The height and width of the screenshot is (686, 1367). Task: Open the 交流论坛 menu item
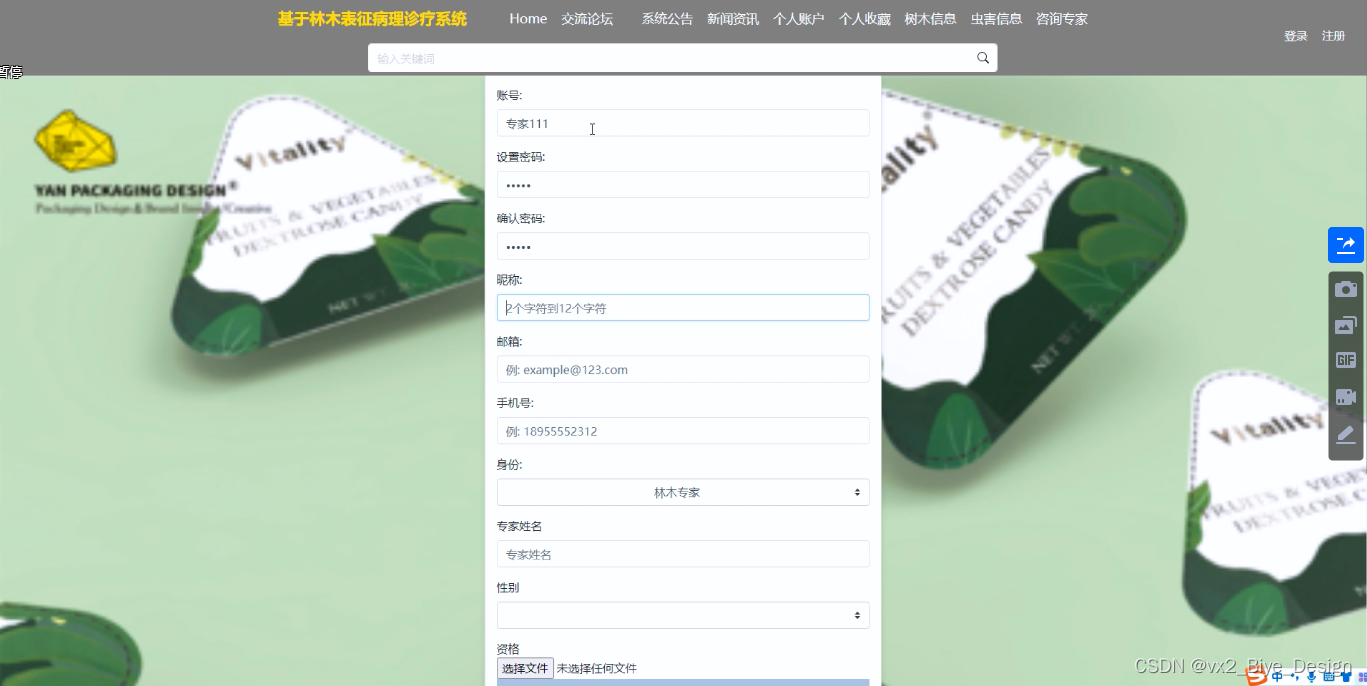pyautogui.click(x=587, y=19)
